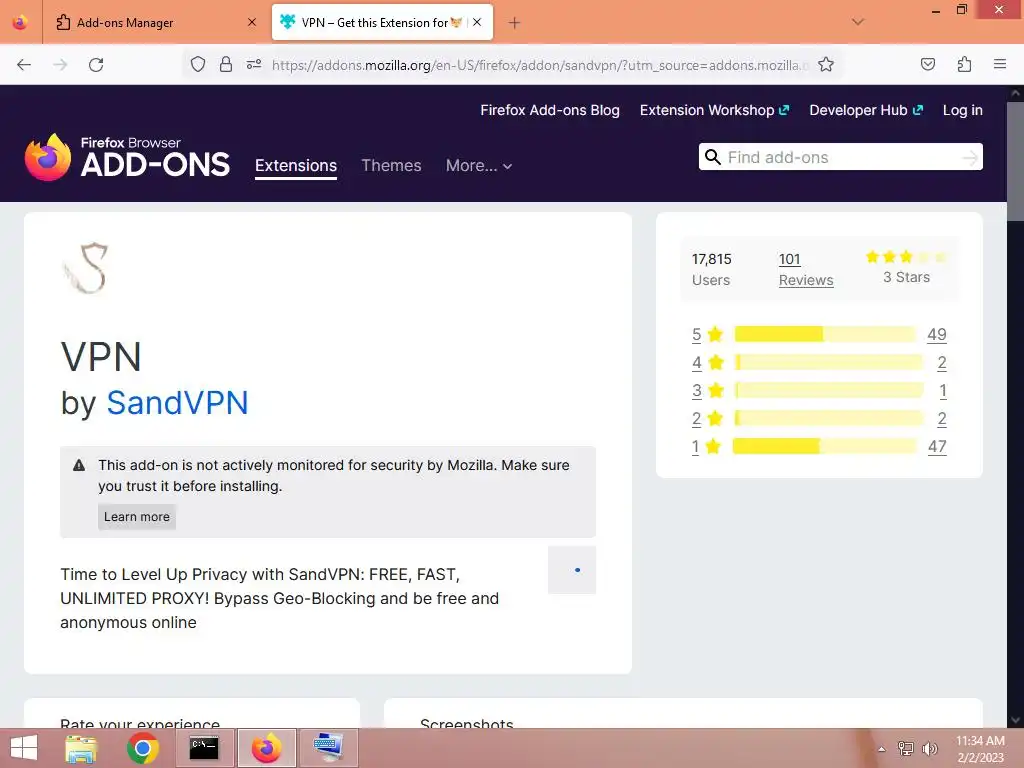1024x768 pixels.
Task: Go back to previous page
Action: 24,65
